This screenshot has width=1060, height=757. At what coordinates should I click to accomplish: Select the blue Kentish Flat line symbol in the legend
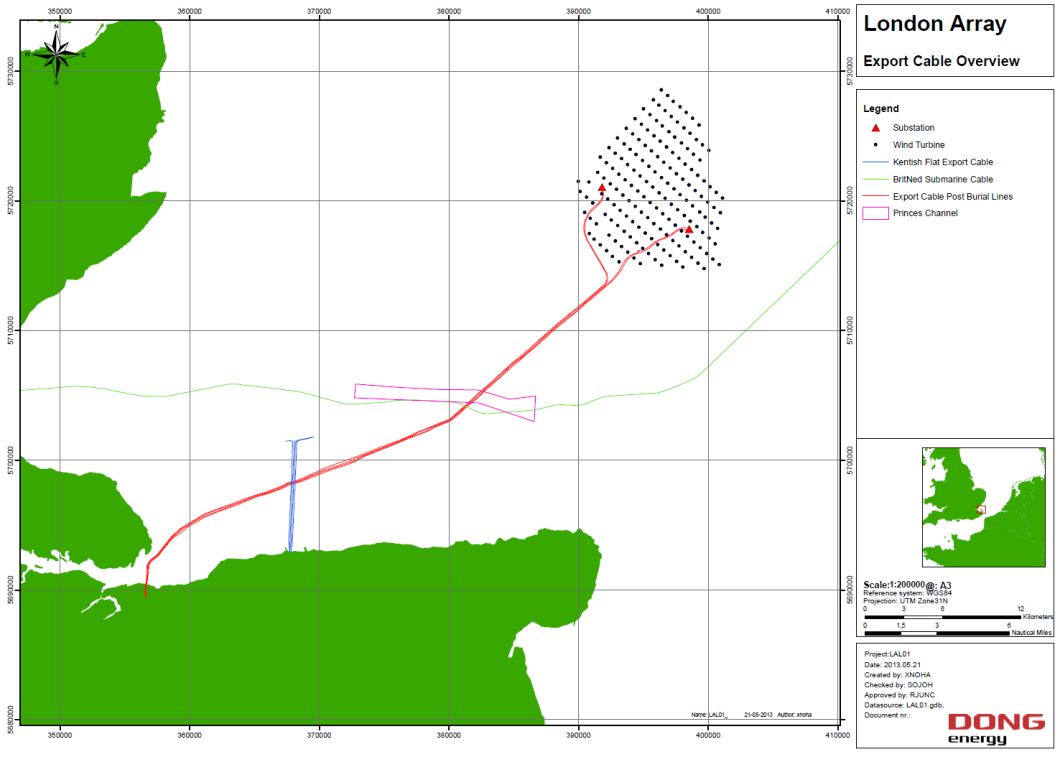tap(875, 162)
